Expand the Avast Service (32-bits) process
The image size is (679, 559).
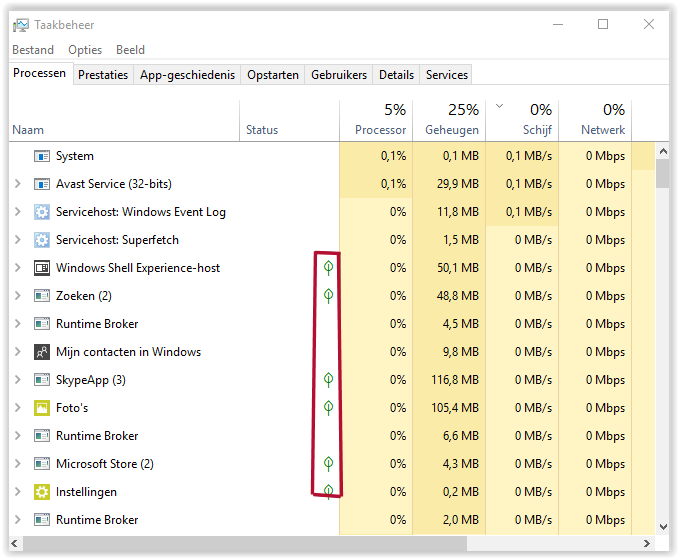pyautogui.click(x=18, y=184)
